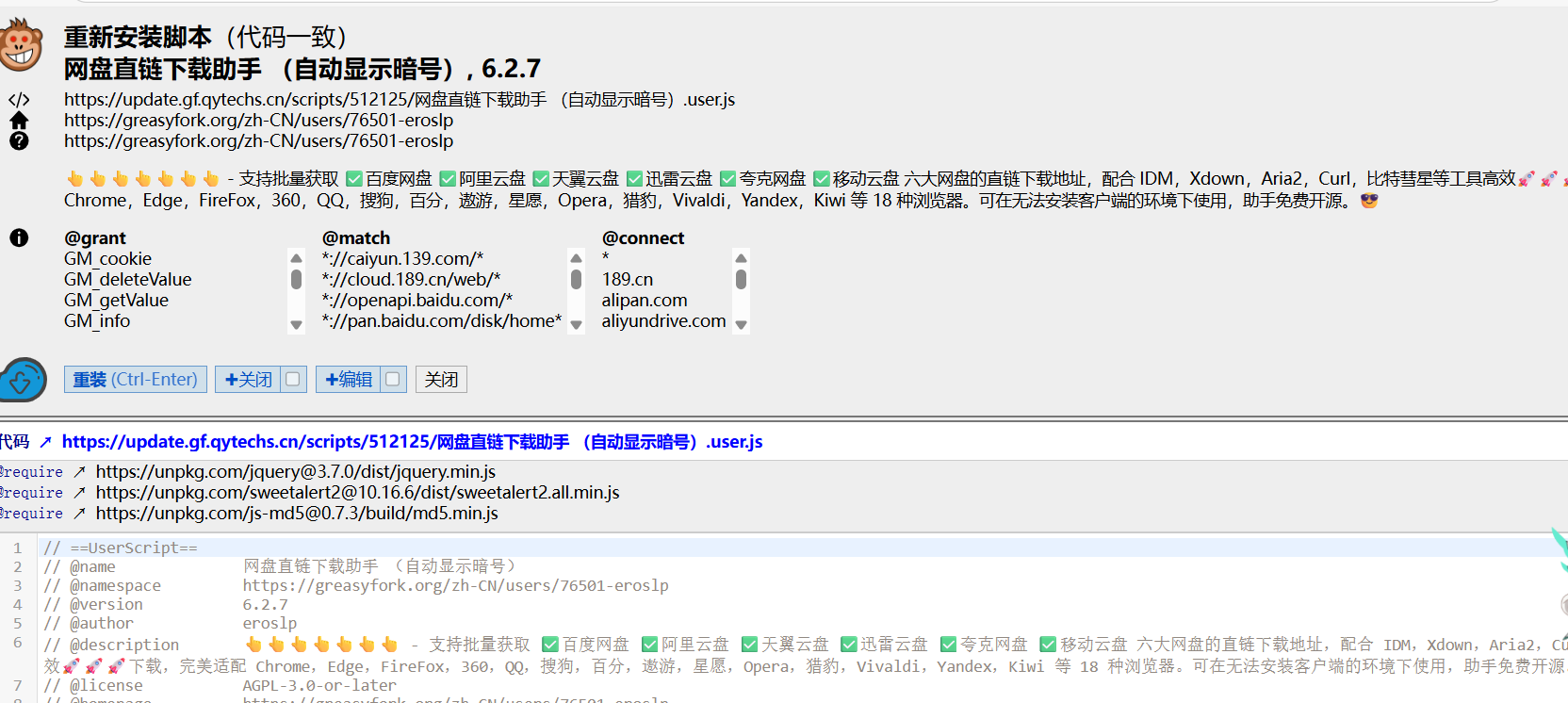
Task: Click the @connect column heading
Action: tap(644, 237)
